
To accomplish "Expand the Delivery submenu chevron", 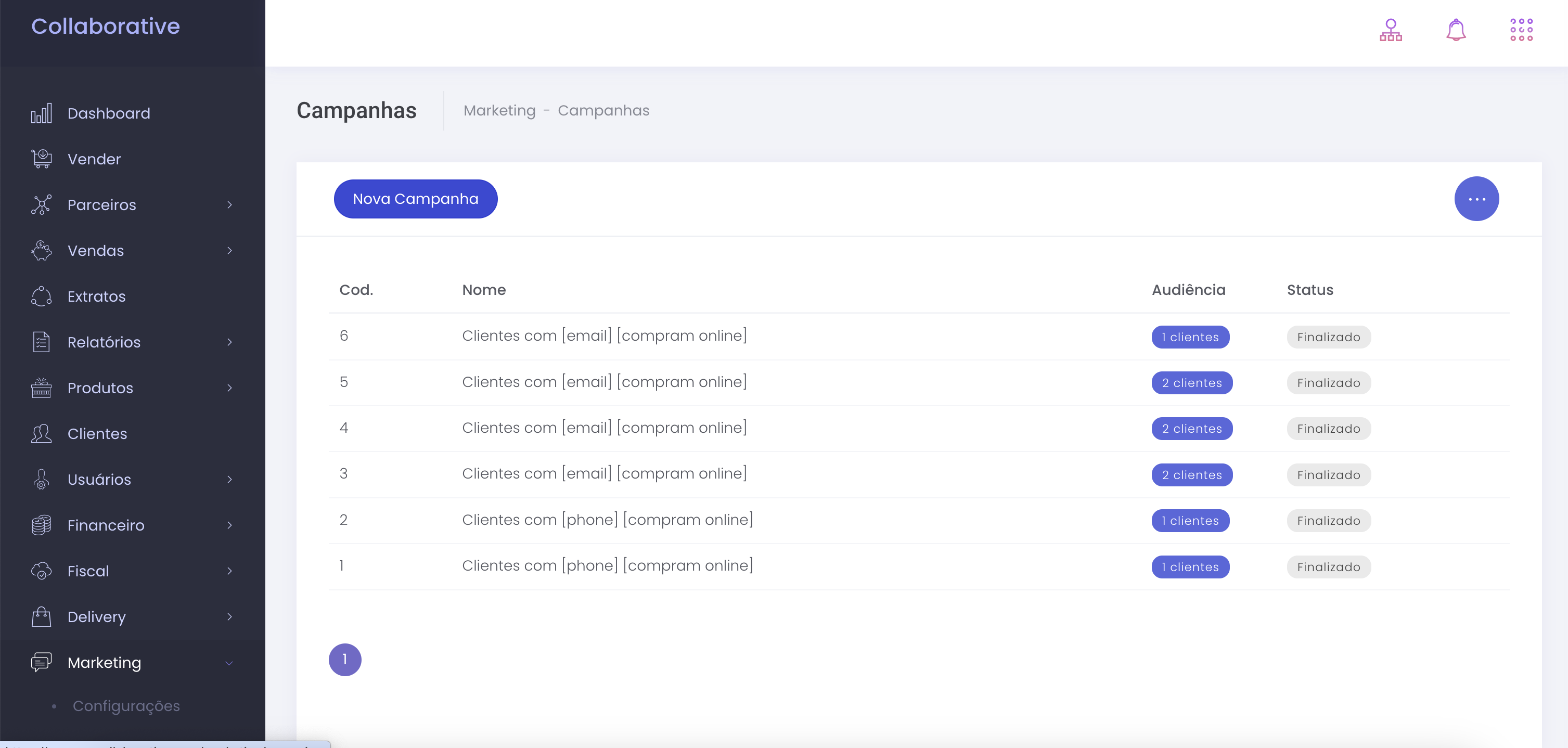I will pos(229,616).
